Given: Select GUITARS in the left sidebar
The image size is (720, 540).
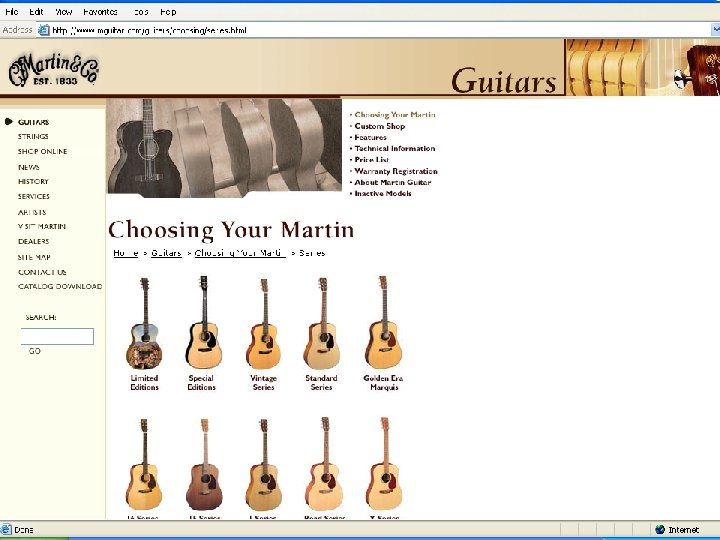Looking at the screenshot, I should (x=33, y=122).
